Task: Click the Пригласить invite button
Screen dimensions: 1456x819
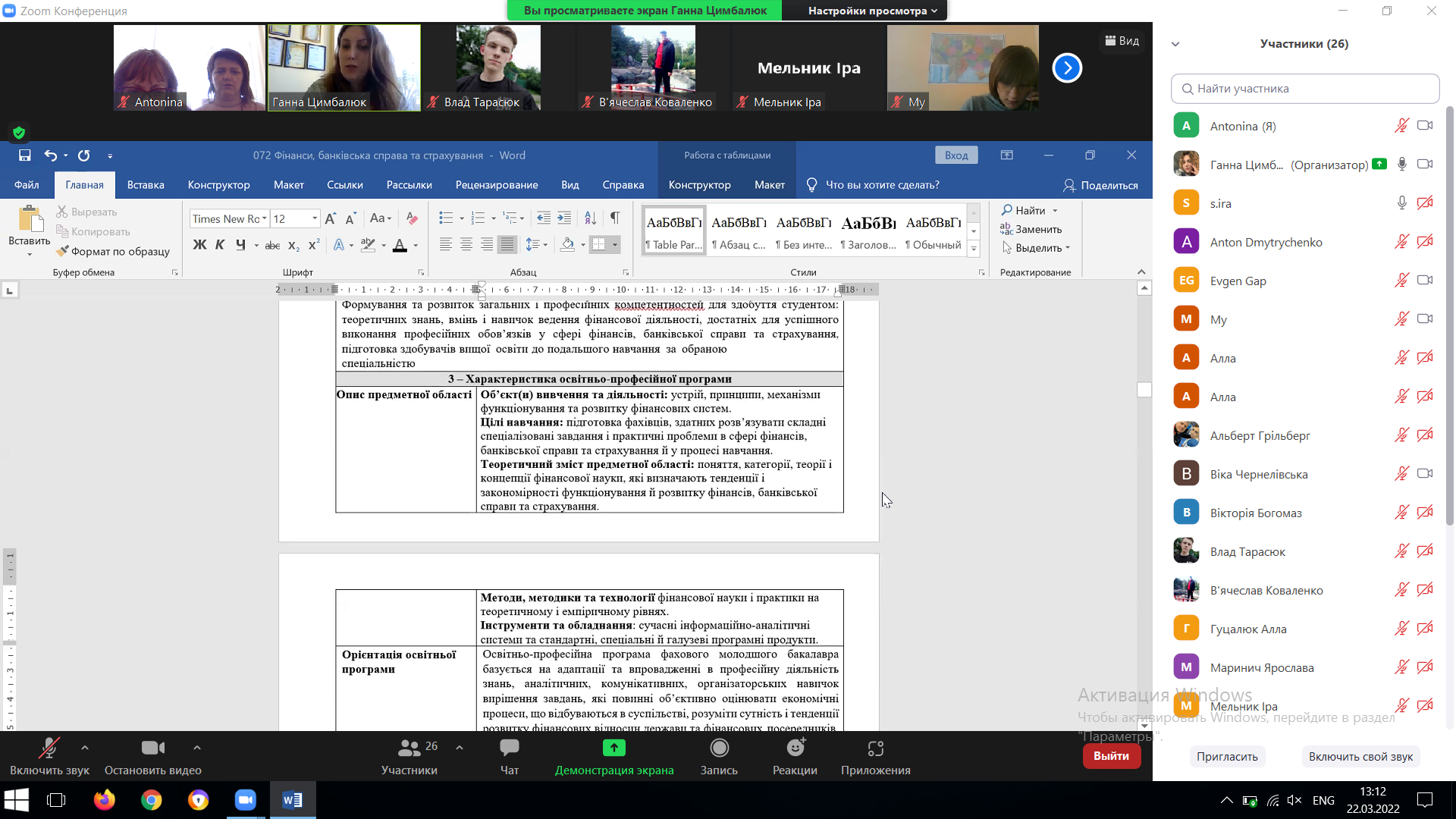Action: pos(1226,757)
